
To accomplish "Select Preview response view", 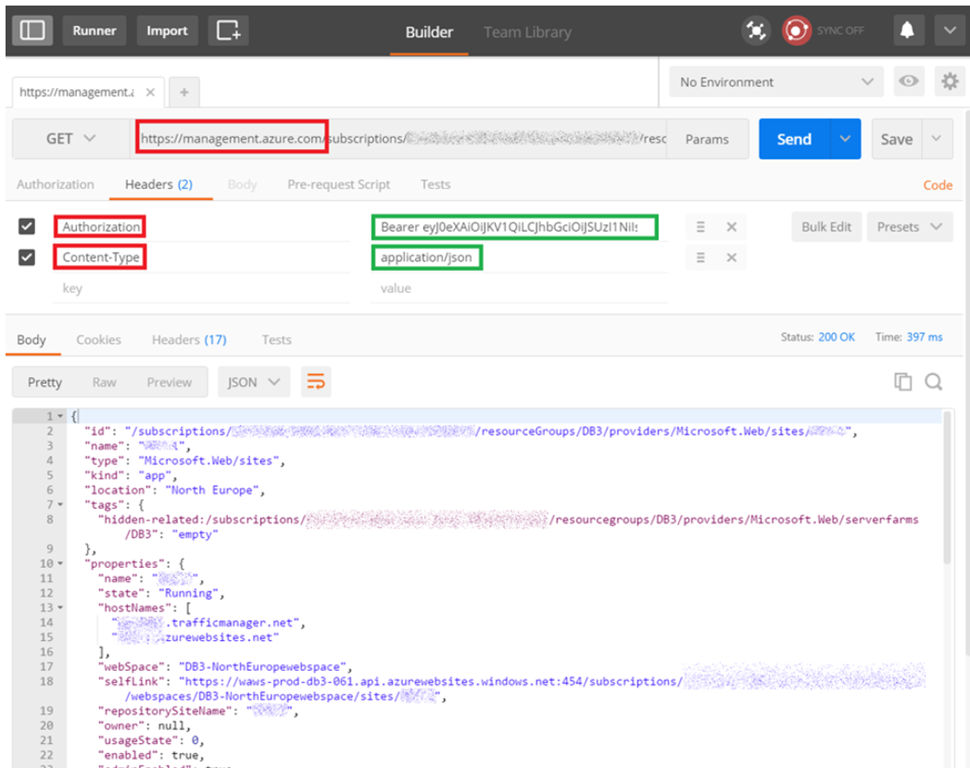I will (x=169, y=382).
